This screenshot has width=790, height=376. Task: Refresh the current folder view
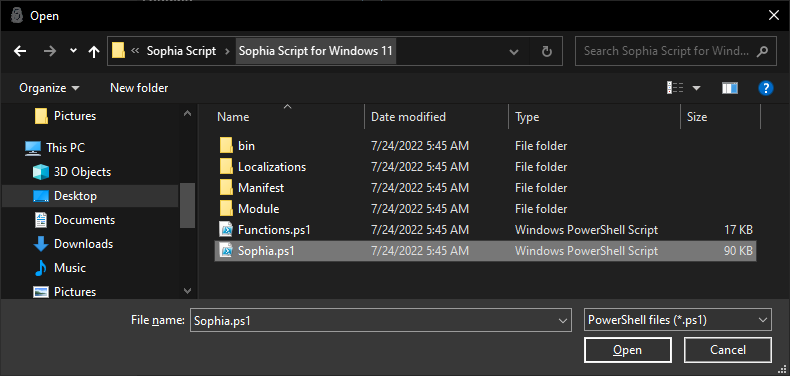click(x=546, y=51)
